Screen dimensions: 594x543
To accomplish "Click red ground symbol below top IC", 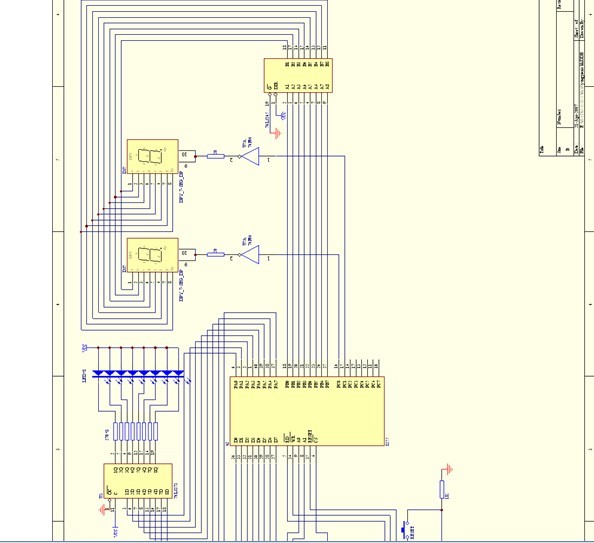I will [x=278, y=133].
